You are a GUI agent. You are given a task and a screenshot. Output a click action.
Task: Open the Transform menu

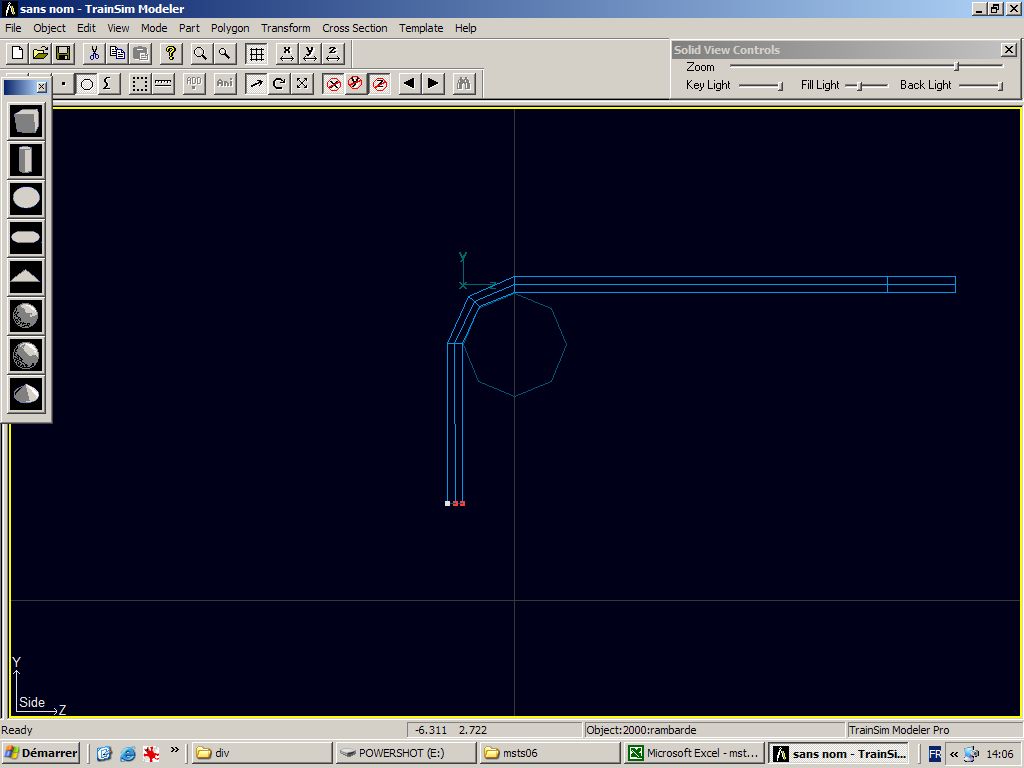286,28
